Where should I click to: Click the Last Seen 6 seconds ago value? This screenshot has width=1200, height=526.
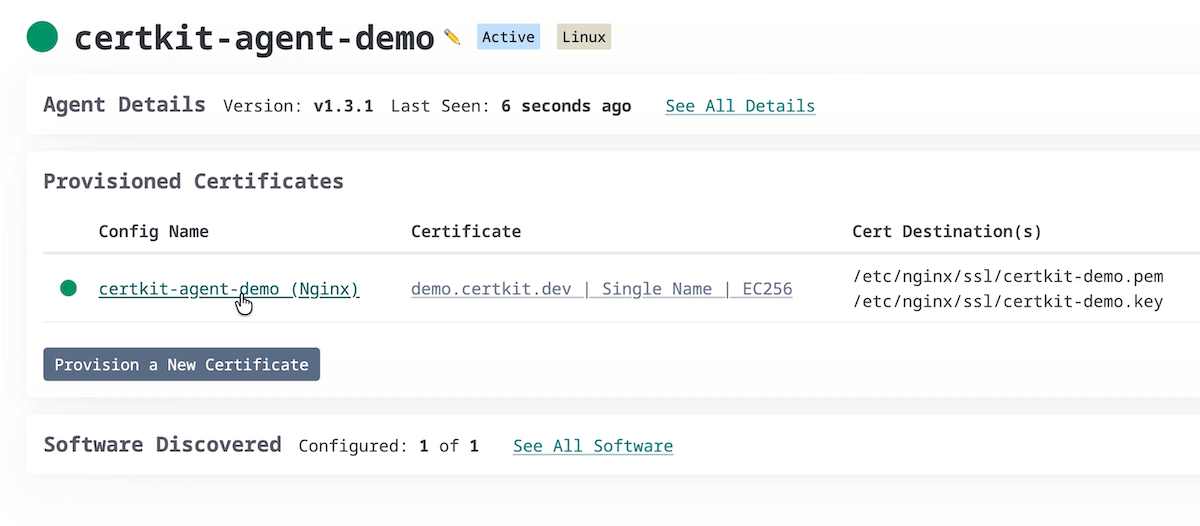pos(566,106)
